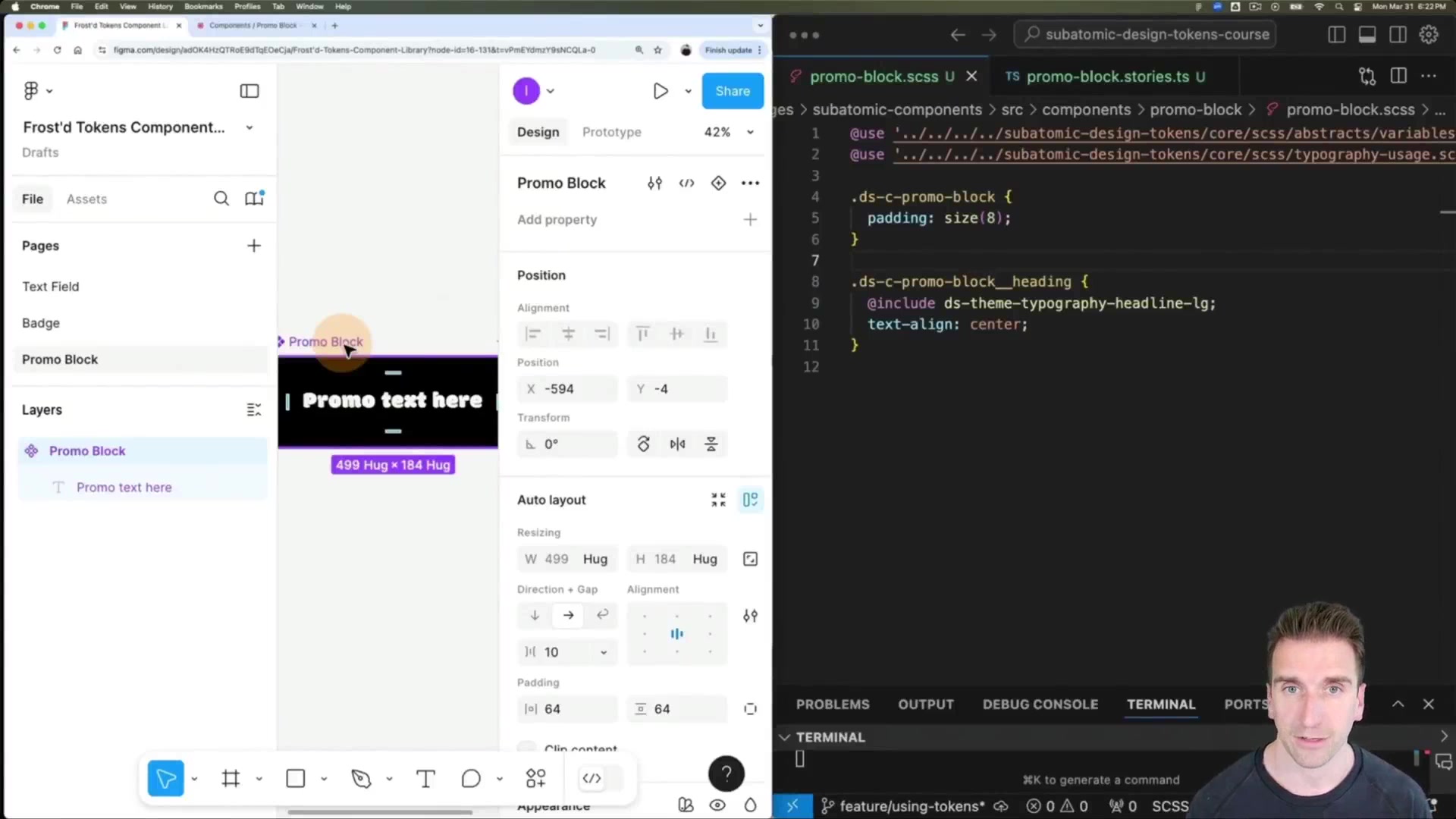Open the user avatar dropdown arrow
The width and height of the screenshot is (1456, 819).
pyautogui.click(x=551, y=91)
